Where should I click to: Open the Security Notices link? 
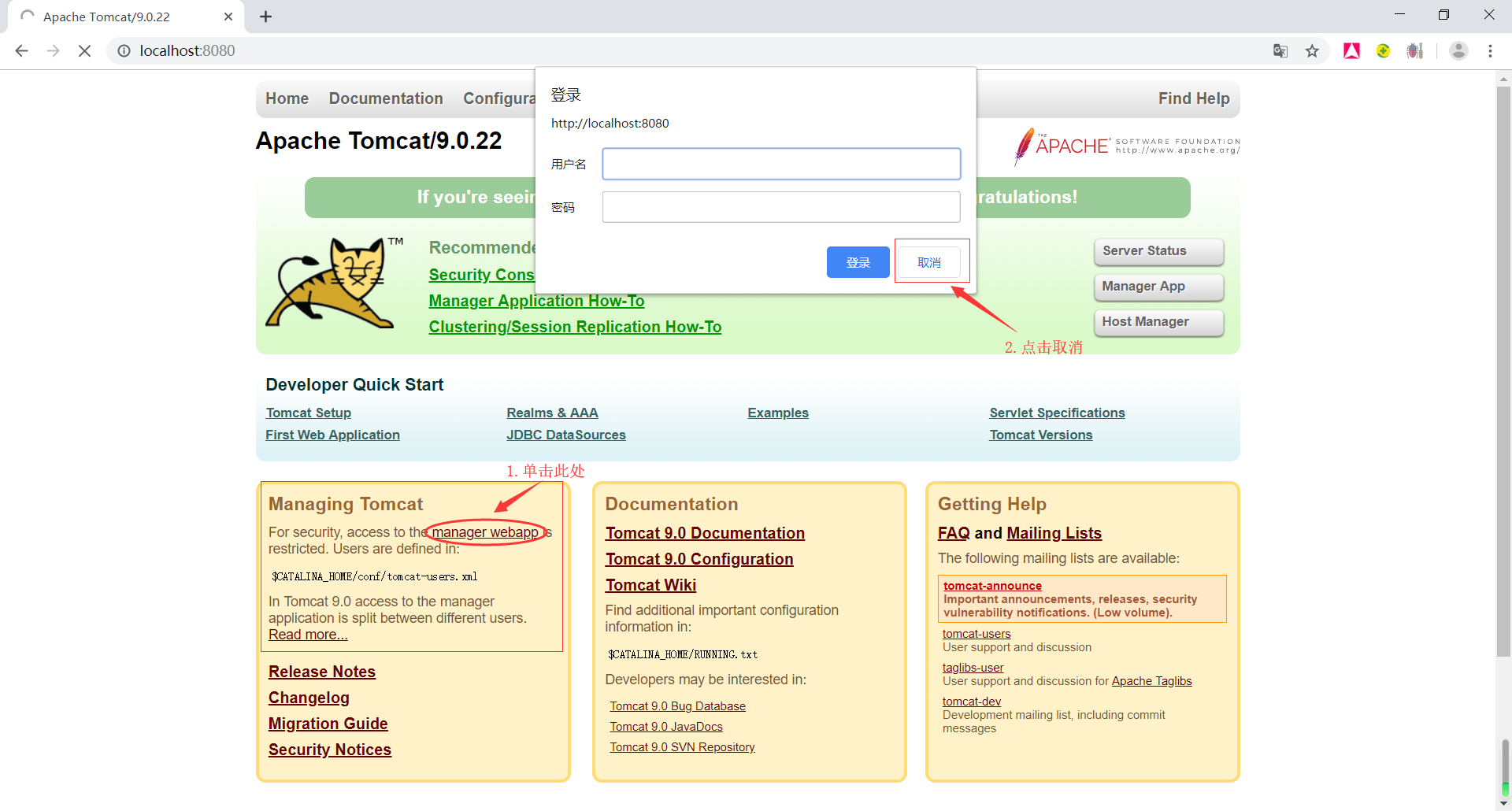(x=329, y=750)
